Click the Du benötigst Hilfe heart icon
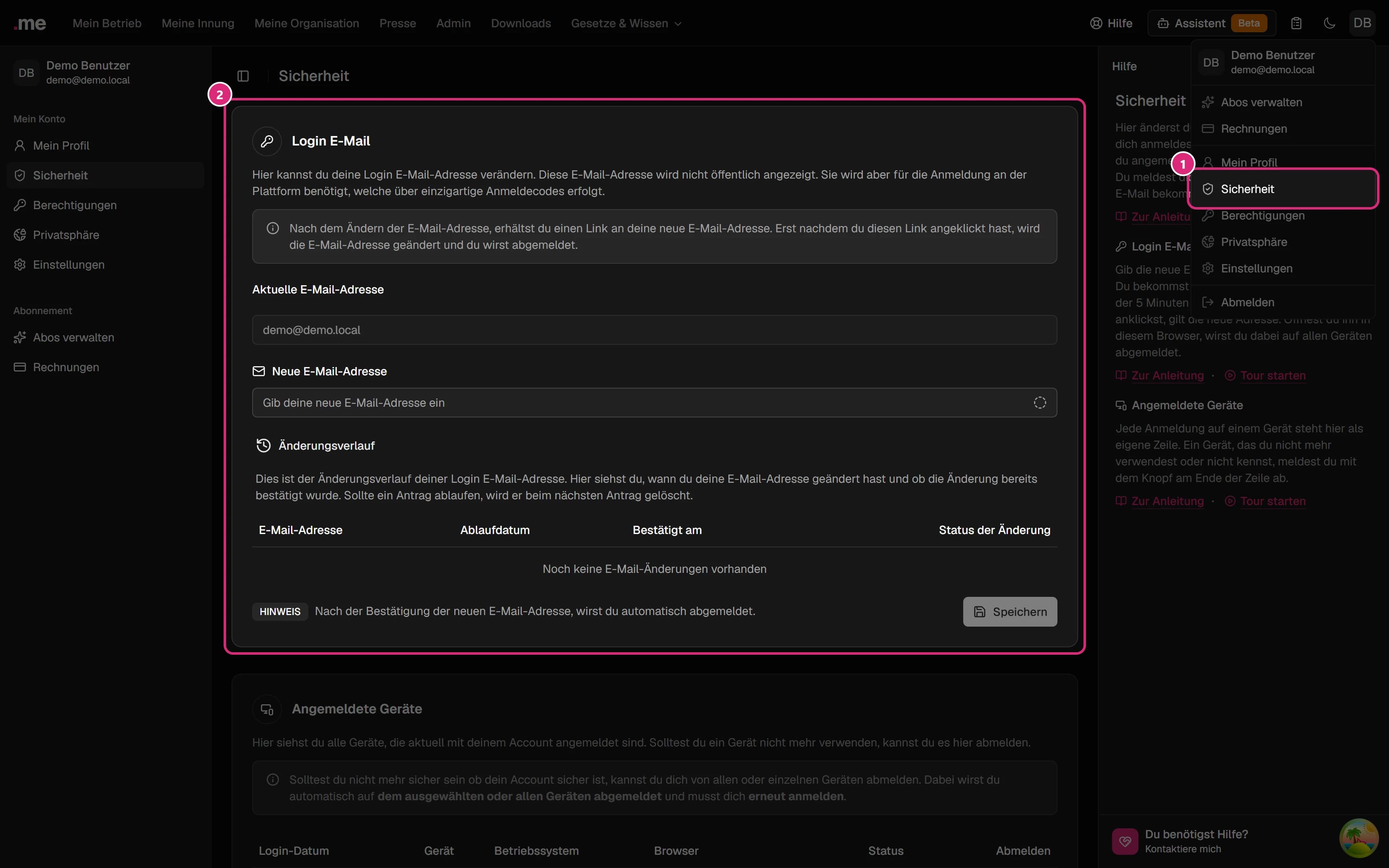This screenshot has height=868, width=1389. pos(1125,842)
